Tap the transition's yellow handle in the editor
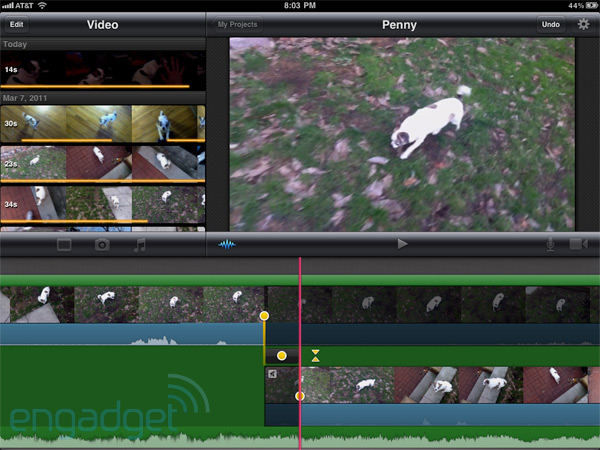600x450 pixels. click(x=281, y=355)
